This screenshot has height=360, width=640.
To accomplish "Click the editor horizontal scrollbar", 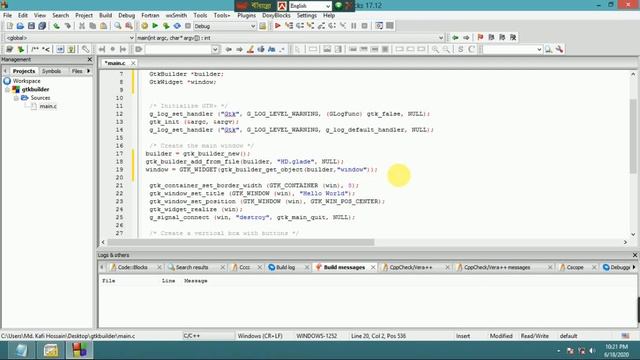I will click(241, 242).
